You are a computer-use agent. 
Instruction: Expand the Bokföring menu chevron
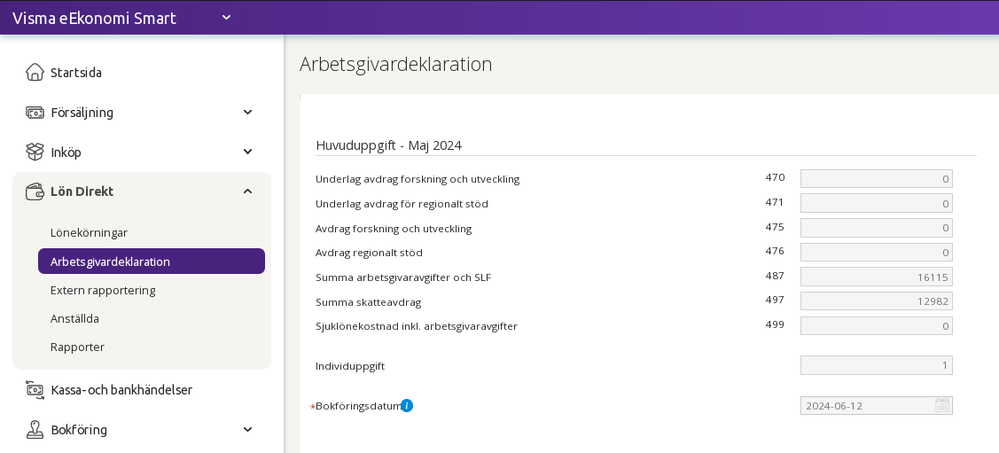[248, 429]
